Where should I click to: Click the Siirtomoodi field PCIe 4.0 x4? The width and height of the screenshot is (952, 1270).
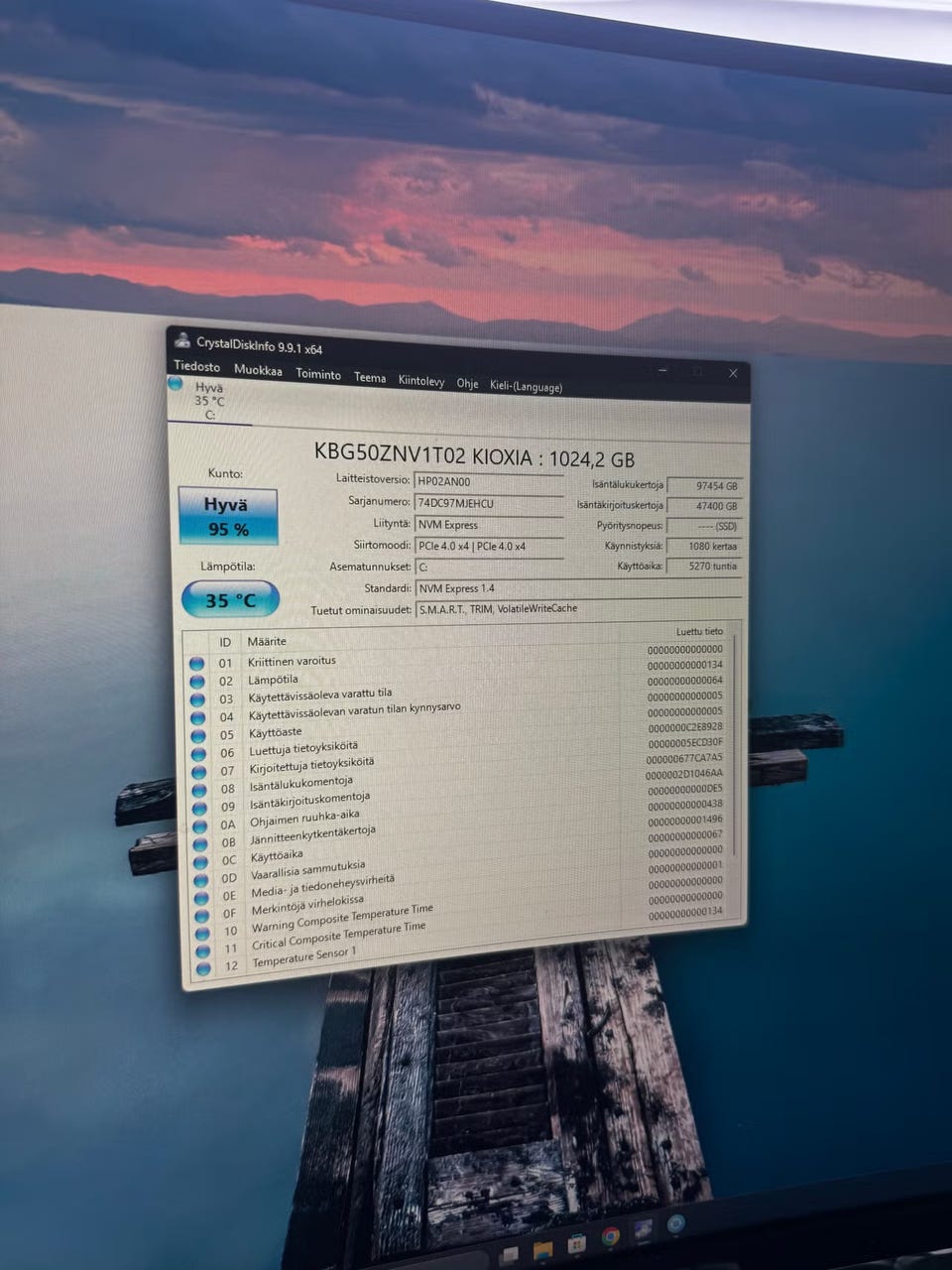tap(489, 546)
